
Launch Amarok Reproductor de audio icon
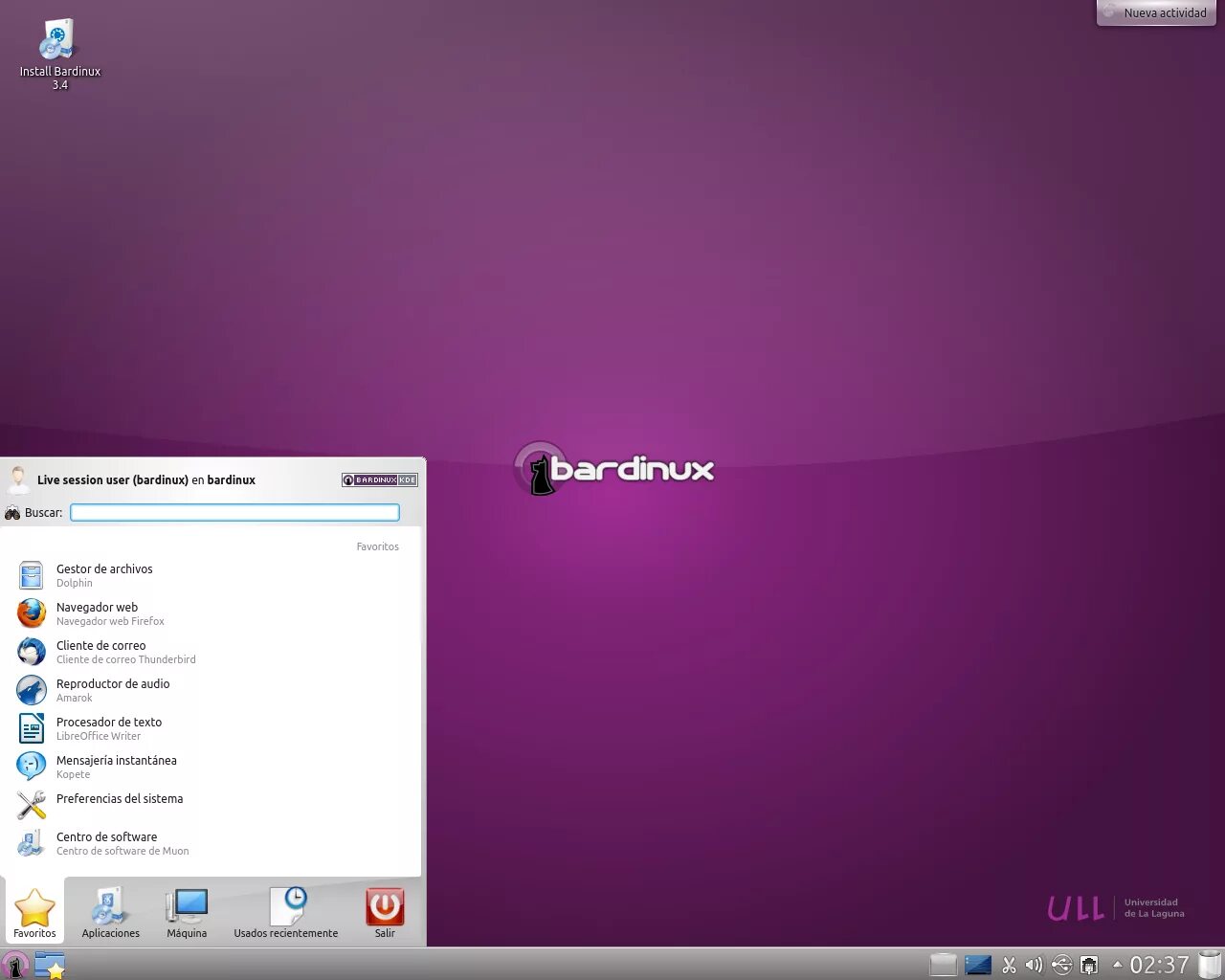(32, 690)
